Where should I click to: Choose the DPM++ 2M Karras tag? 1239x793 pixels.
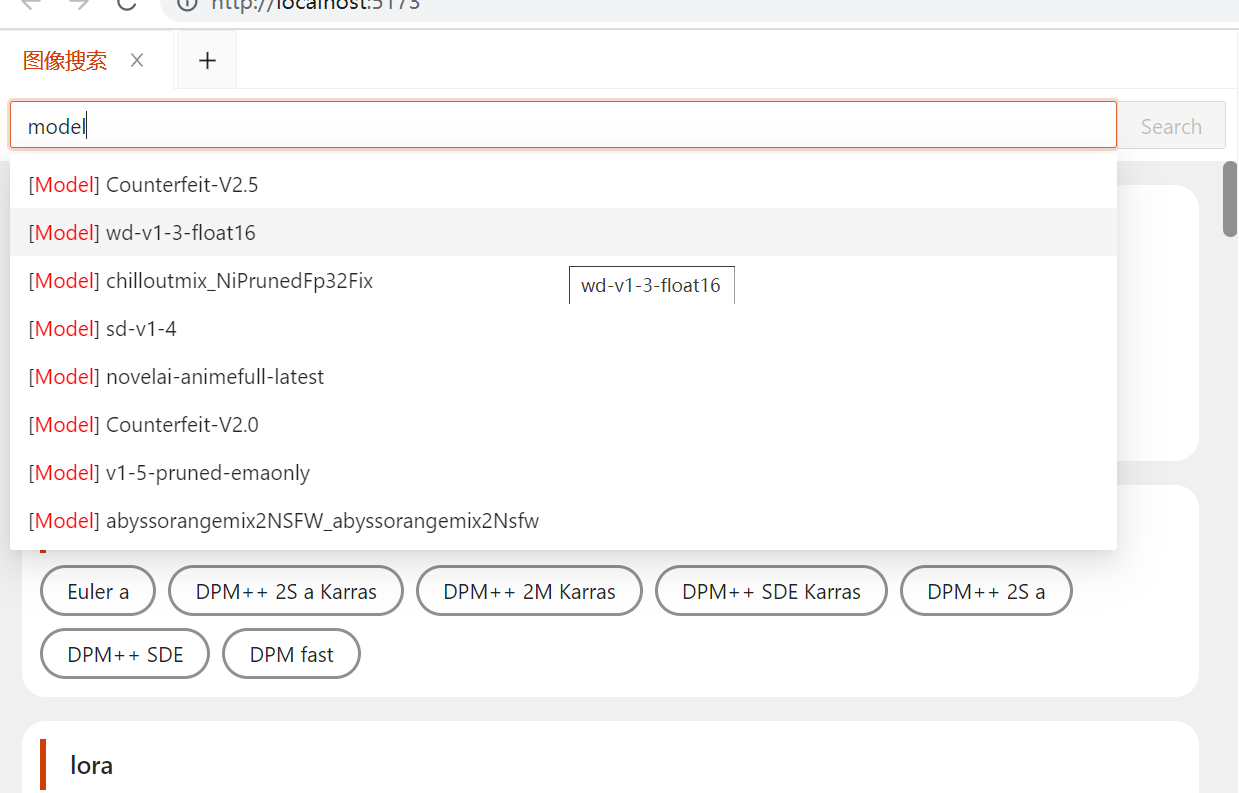pyautogui.click(x=529, y=591)
